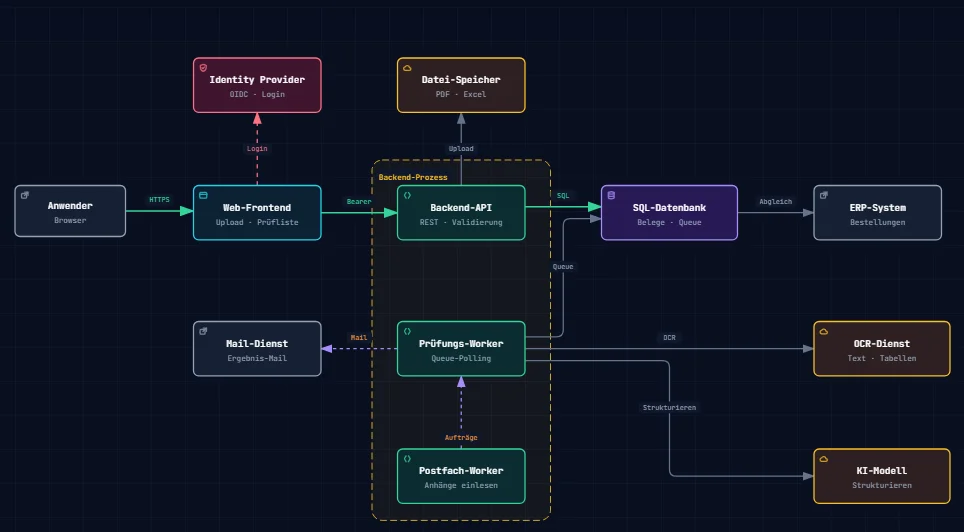The image size is (964, 532).
Task: Click the Queue edge label
Action: point(563,267)
